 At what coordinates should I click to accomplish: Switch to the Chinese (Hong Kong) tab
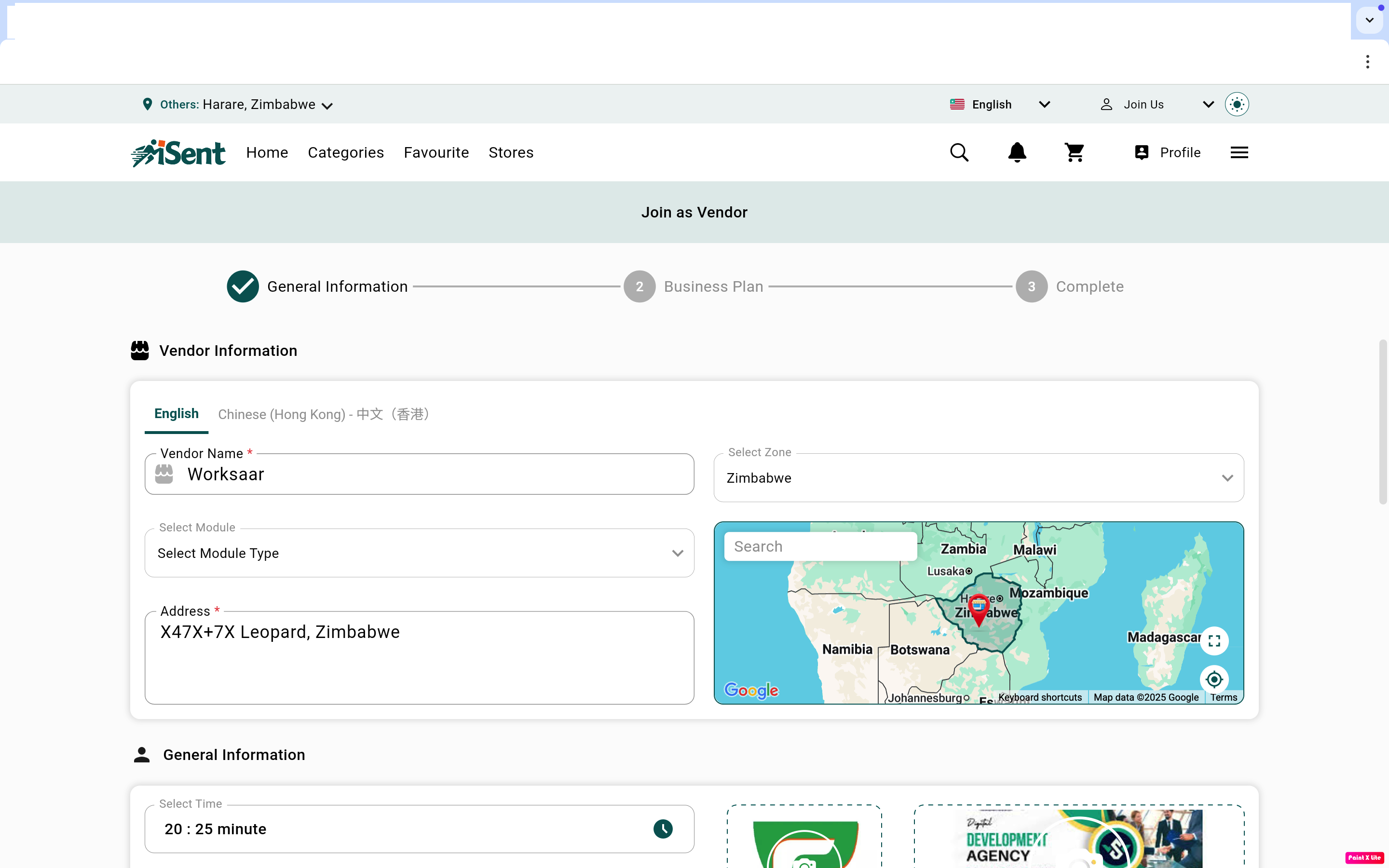point(324,415)
